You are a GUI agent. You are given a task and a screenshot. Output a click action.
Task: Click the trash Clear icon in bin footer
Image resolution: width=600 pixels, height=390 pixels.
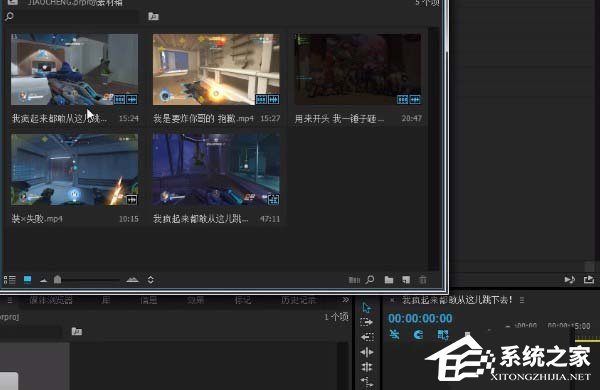click(x=423, y=280)
